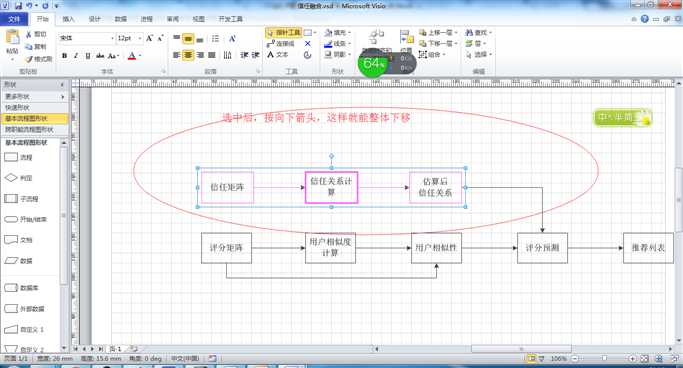683x368 pixels.
Task: Toggle Italic formatting
Action: tap(76, 56)
